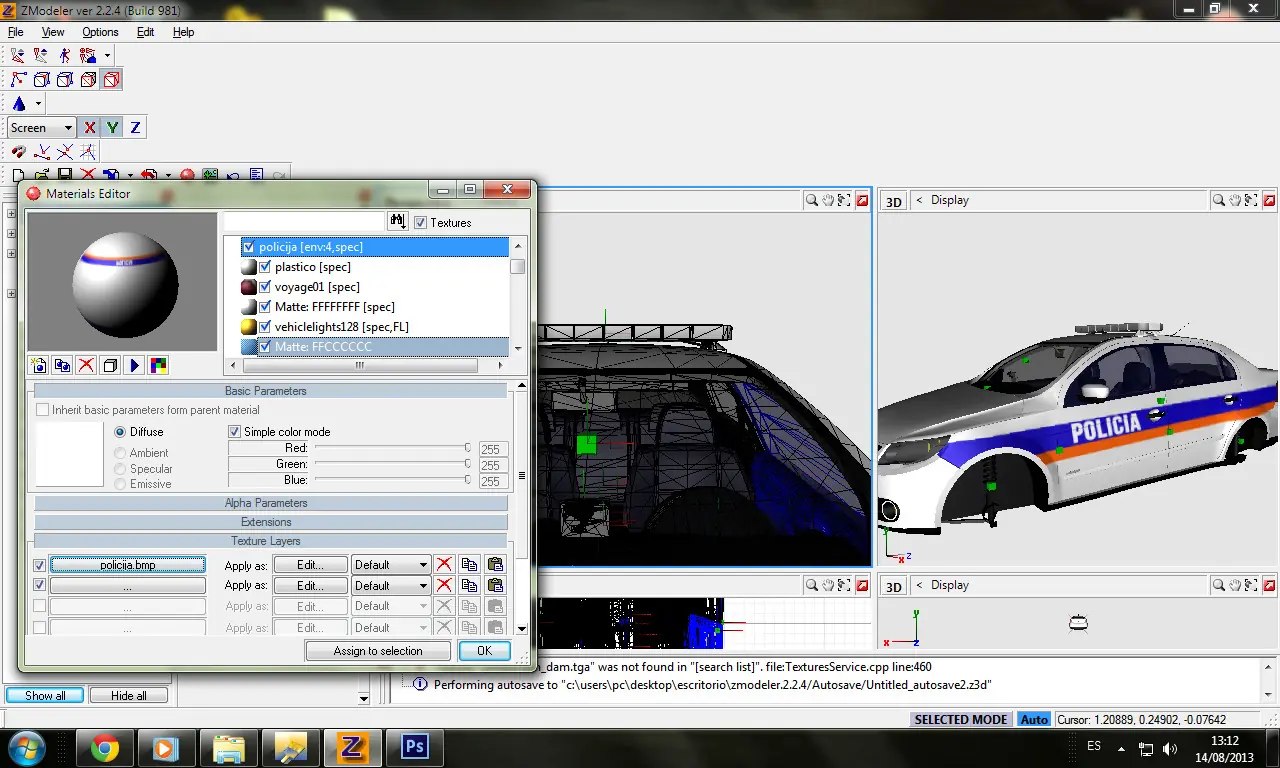1280x768 pixels.
Task: Open the second texture layer Default dropdown
Action: point(390,585)
